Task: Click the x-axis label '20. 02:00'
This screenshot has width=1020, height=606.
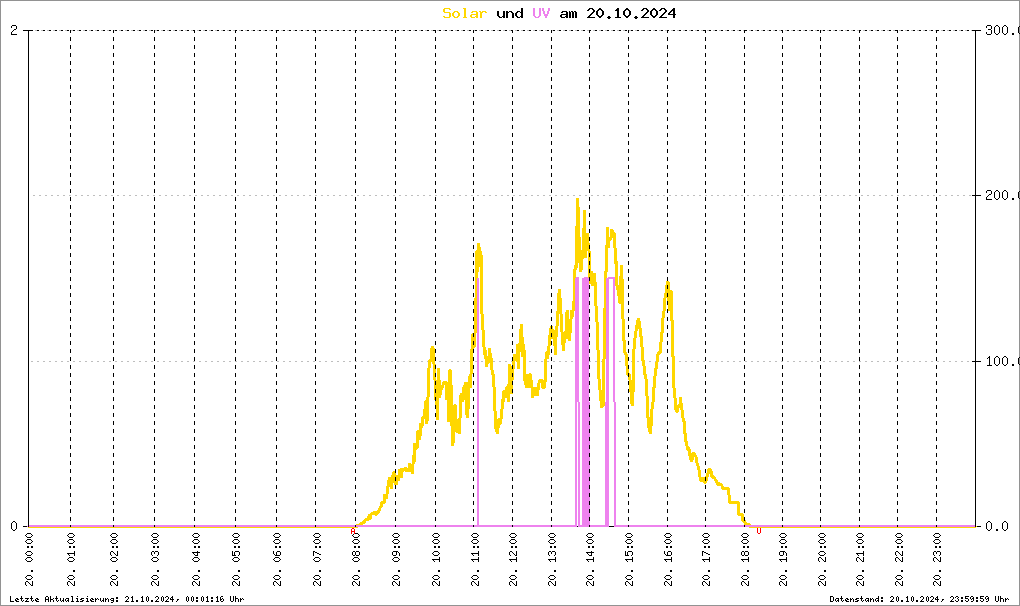Action: pyautogui.click(x=114, y=560)
